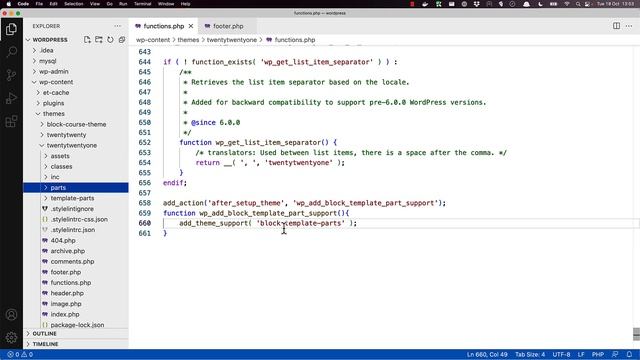Open the Search view in activity bar
Viewport: 640px width, 360px height.
point(11,52)
